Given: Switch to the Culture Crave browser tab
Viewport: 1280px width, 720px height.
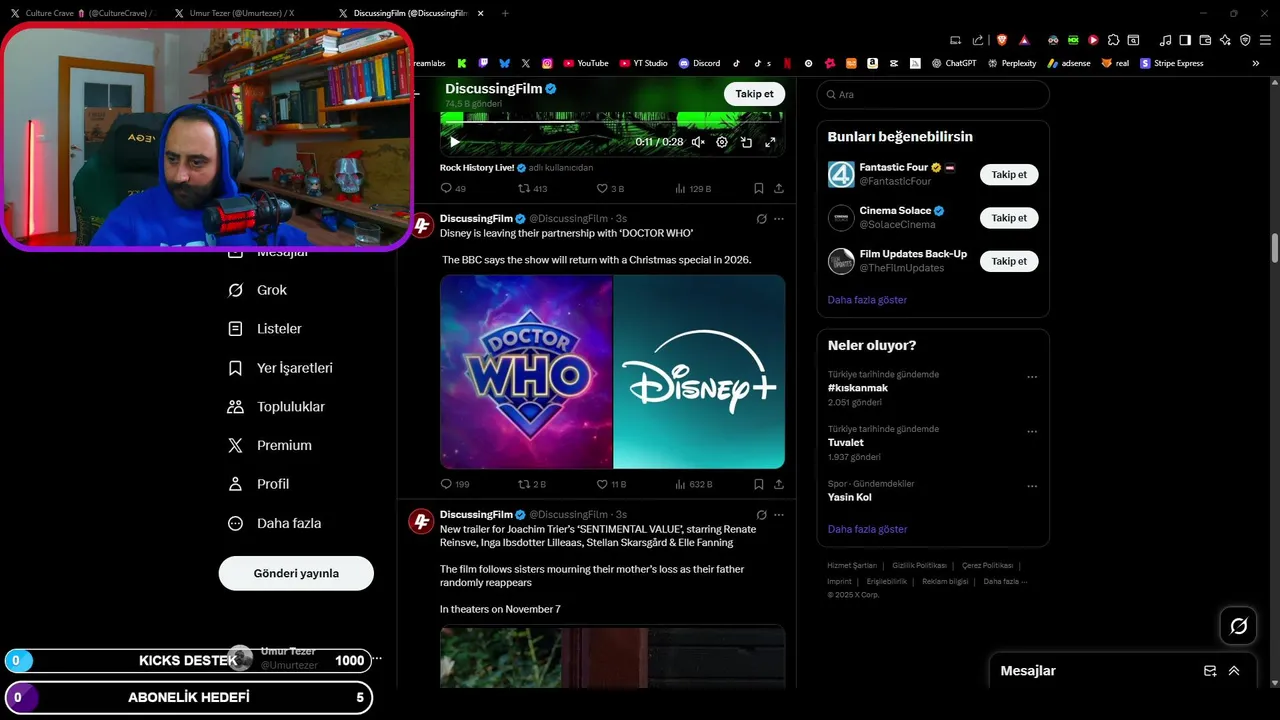Looking at the screenshot, I should (x=82, y=13).
